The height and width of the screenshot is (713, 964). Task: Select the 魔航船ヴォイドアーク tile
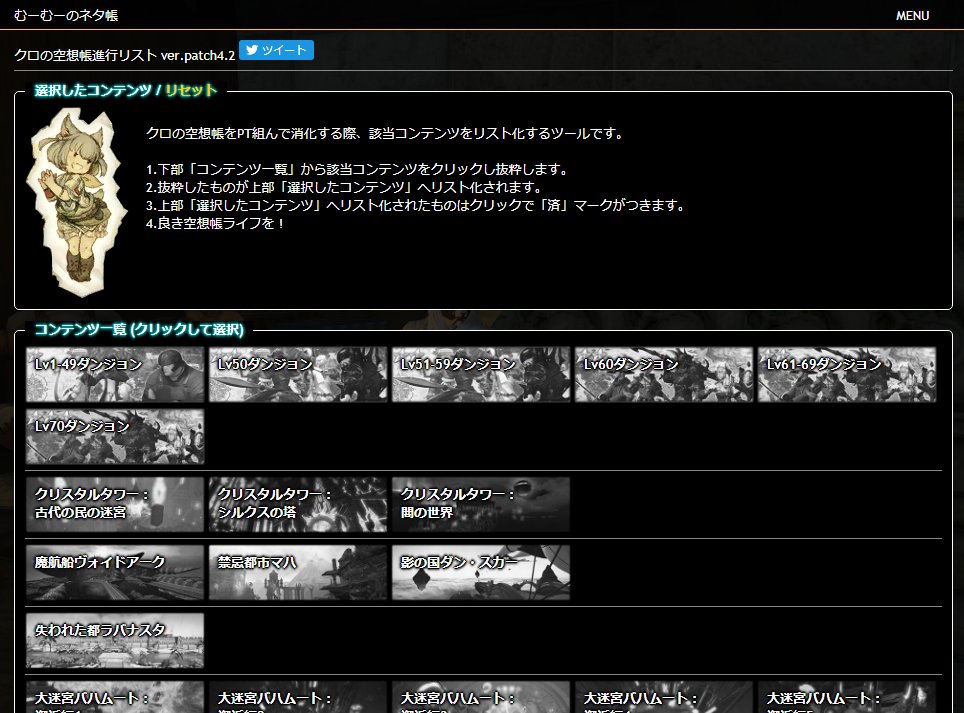point(115,572)
